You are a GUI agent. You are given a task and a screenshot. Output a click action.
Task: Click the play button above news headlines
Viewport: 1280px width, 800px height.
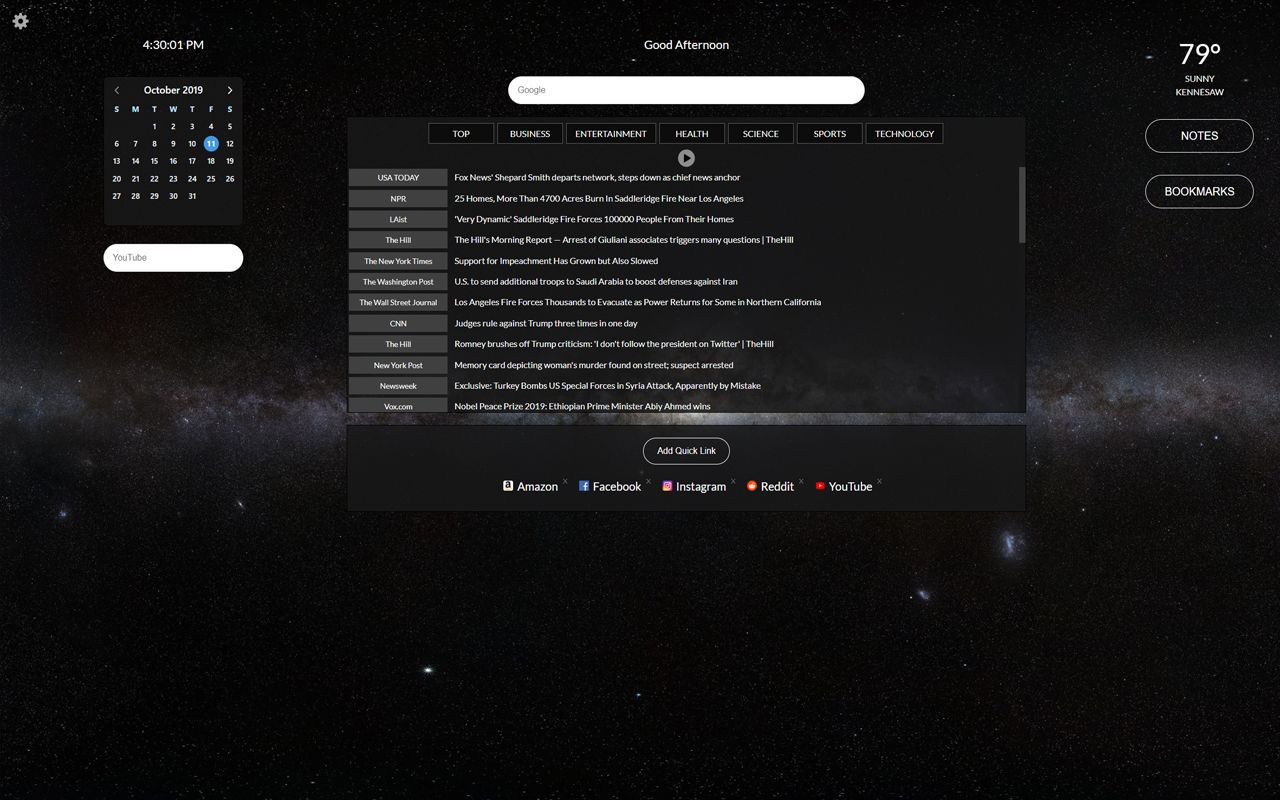point(686,157)
